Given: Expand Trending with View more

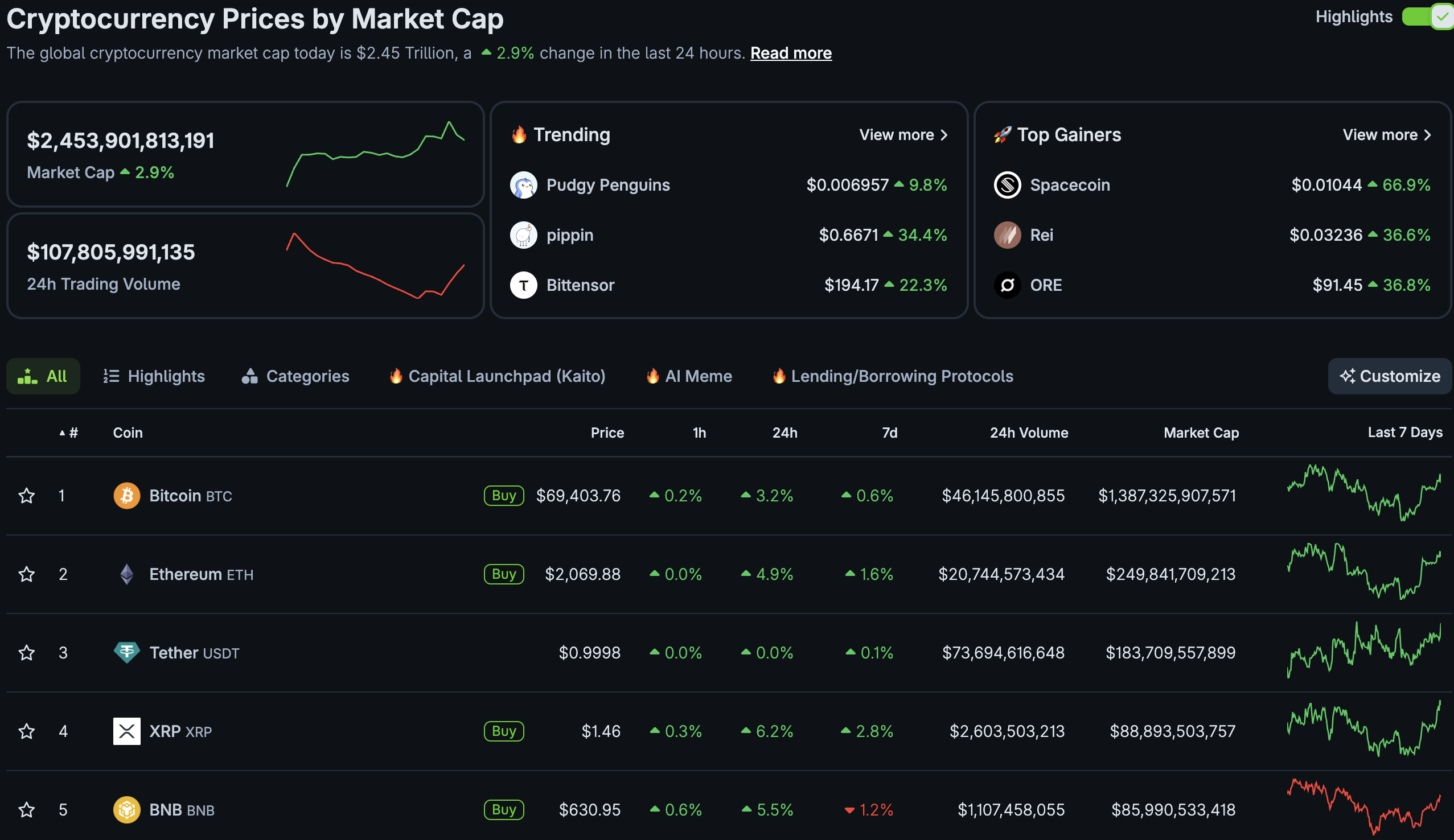Looking at the screenshot, I should 903,134.
